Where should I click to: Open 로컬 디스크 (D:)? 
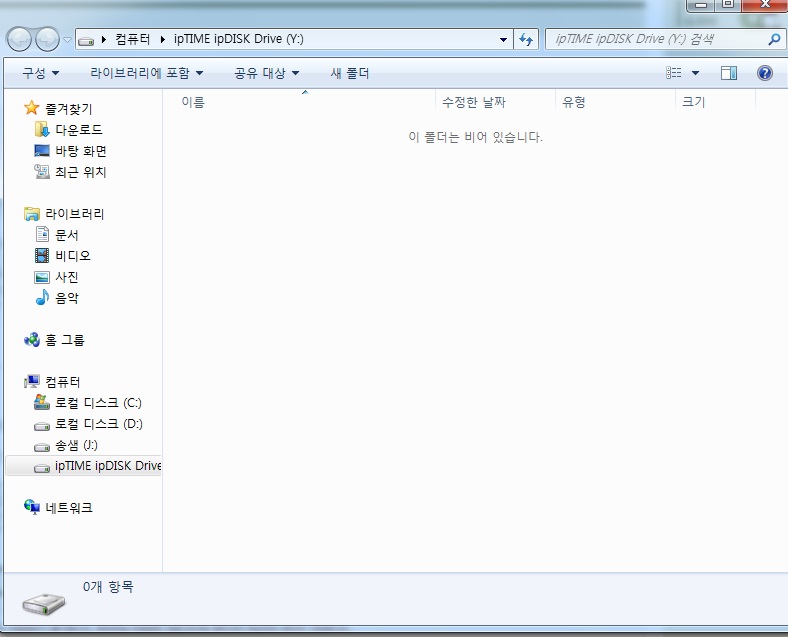pyautogui.click(x=98, y=424)
